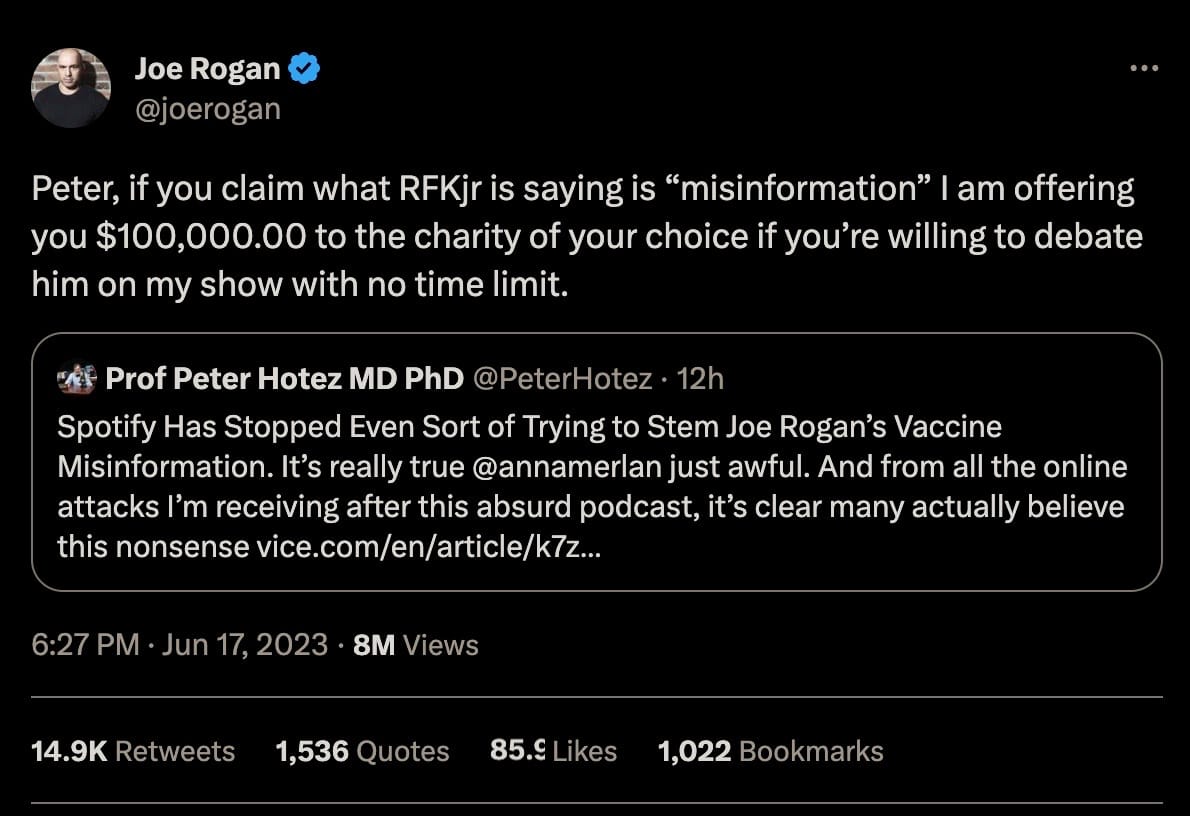Click the 1,022 Bookmarks count
The height and width of the screenshot is (816, 1190).
(770, 751)
